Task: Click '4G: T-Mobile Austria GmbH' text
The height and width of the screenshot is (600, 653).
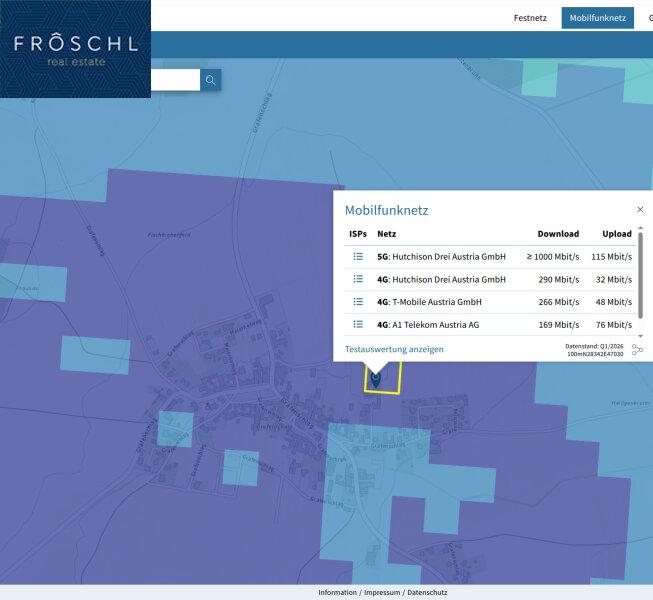Action: (429, 302)
